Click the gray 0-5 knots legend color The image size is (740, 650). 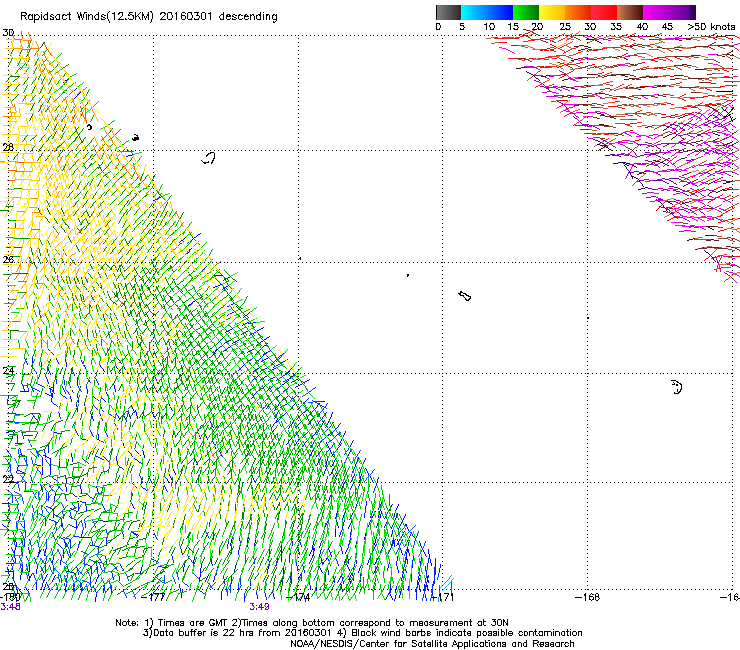[x=448, y=12]
